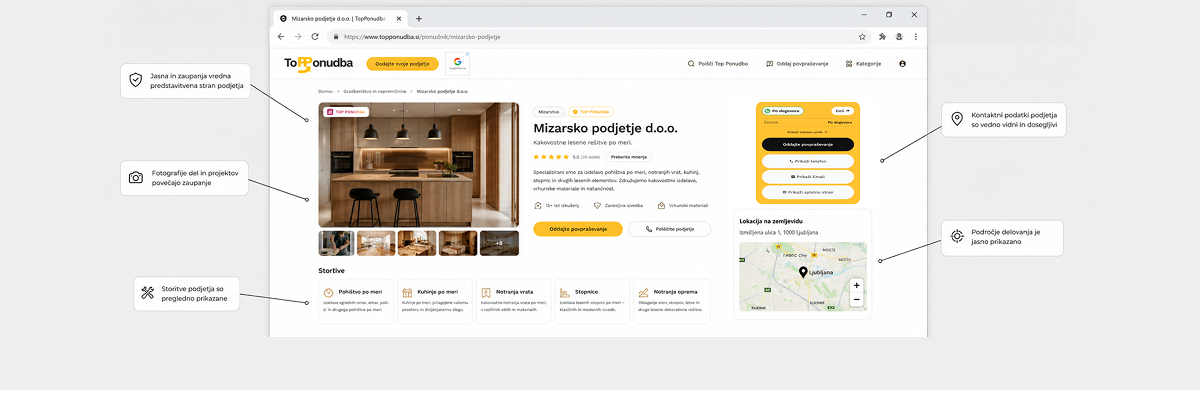This screenshot has width=1200, height=394.
Task: Select the Mizarsko podjetje d.o.o. browser tab
Action: point(341,18)
